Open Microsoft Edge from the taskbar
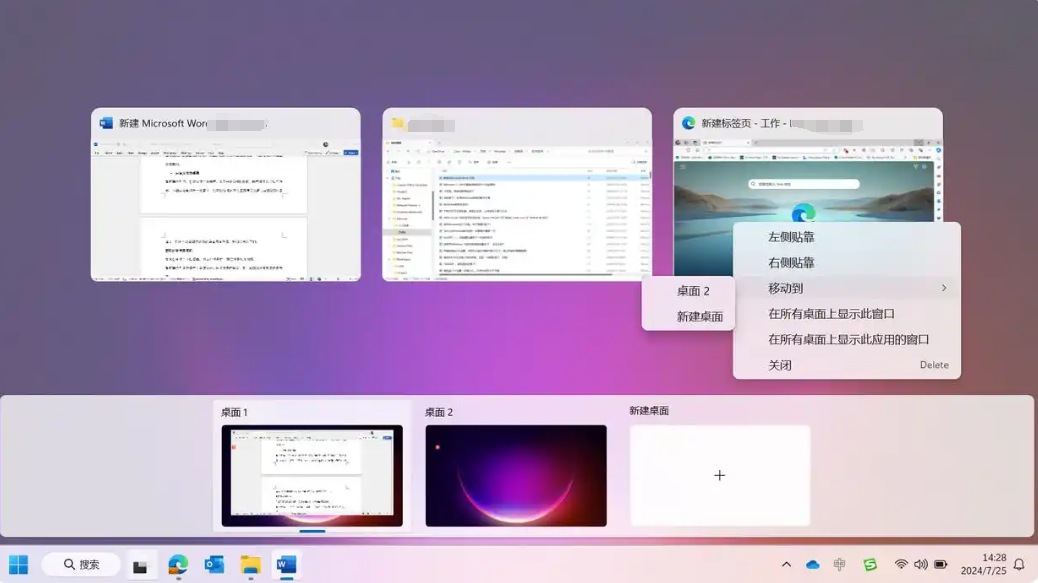1038x583 pixels. [x=178, y=565]
